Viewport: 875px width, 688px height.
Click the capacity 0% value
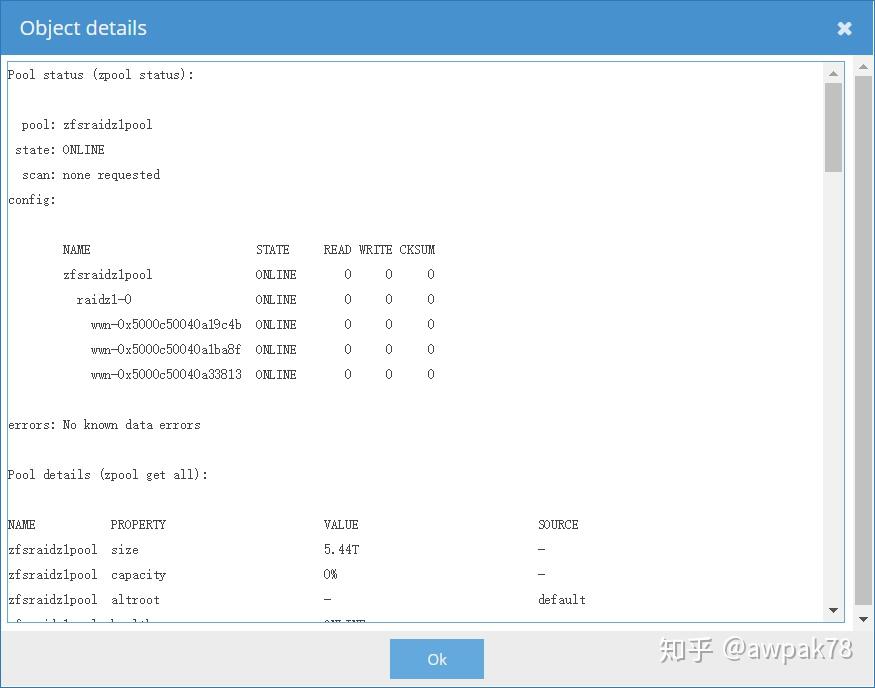point(332,574)
